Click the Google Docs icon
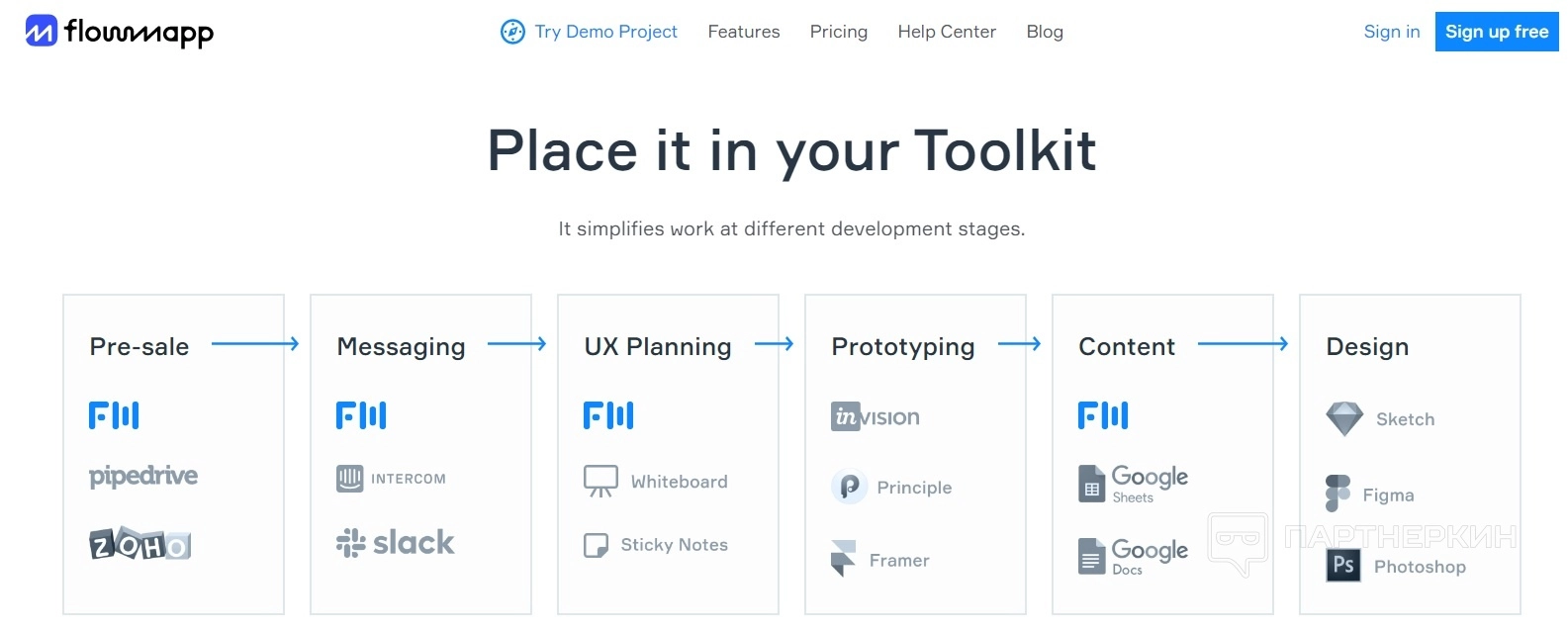This screenshot has height=630, width=1568. pos(1092,557)
